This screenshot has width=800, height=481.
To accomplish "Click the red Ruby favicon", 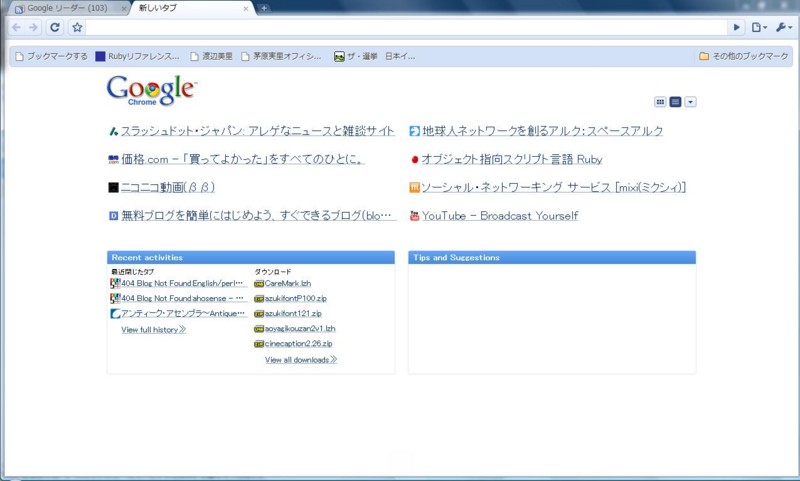I will click(x=414, y=160).
